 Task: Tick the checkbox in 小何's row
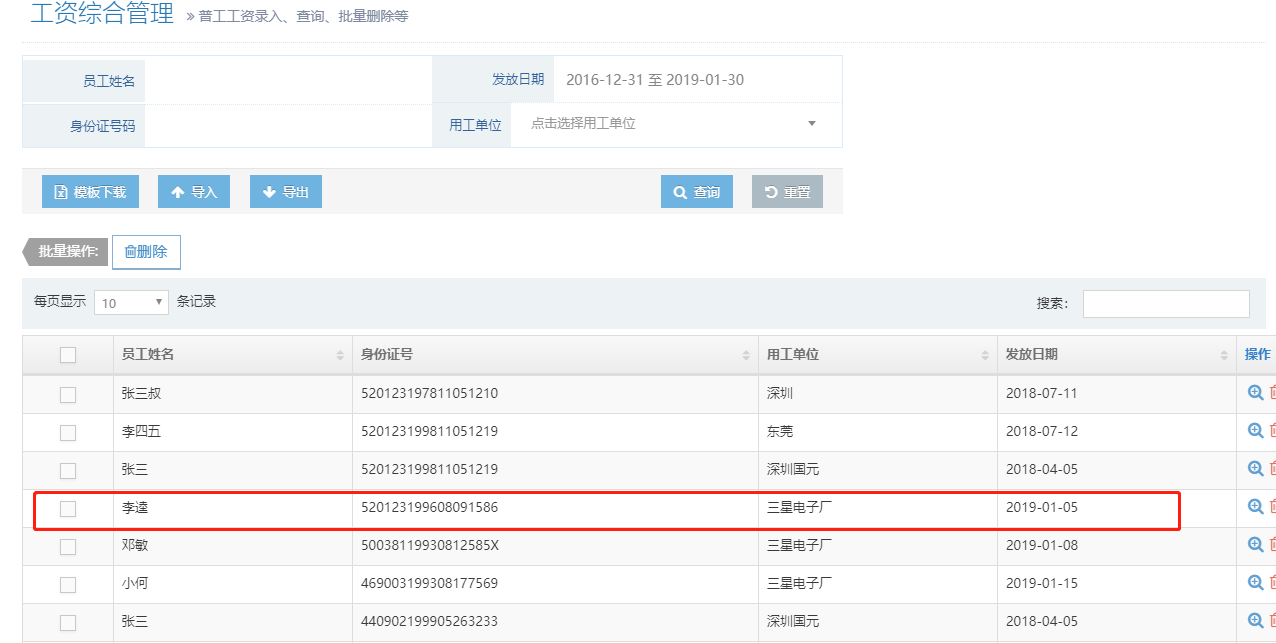coord(68,584)
